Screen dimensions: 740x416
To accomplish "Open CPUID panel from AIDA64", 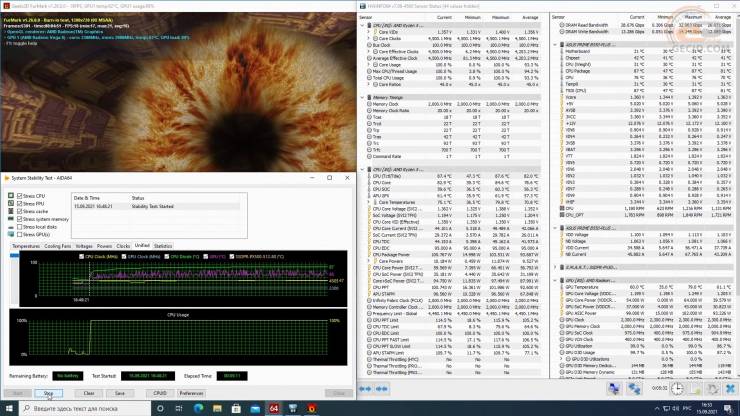I will (160, 393).
